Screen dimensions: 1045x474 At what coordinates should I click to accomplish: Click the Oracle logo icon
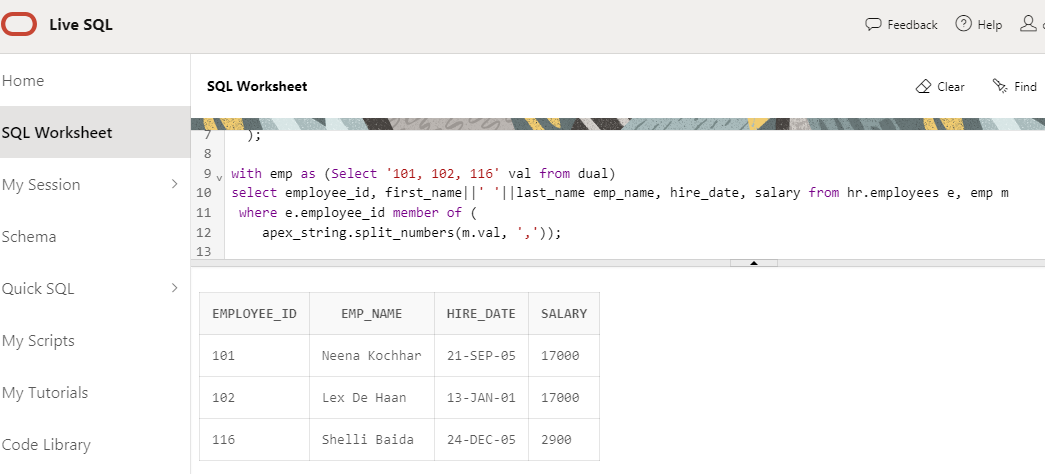[x=20, y=25]
